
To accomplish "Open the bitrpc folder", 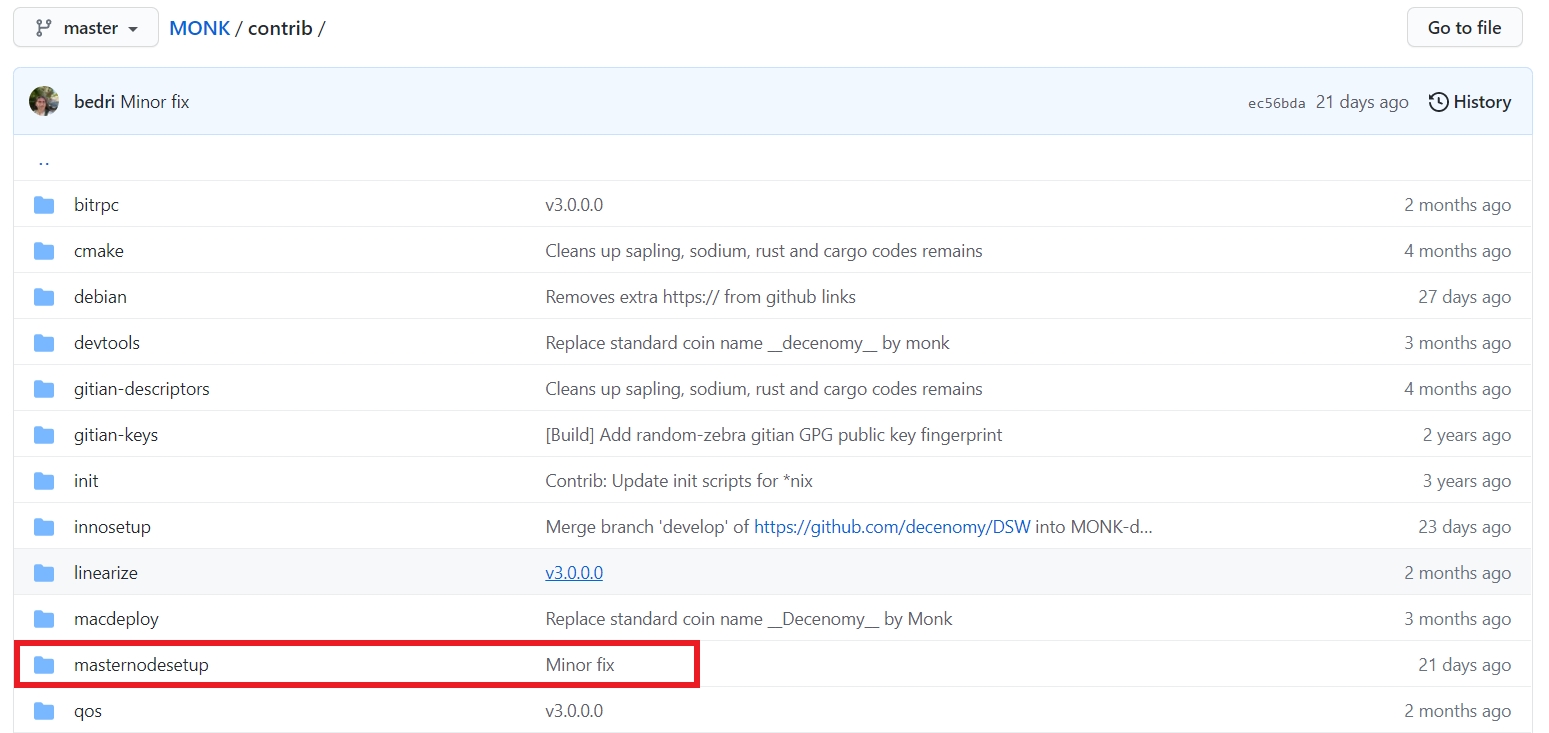I will tap(96, 205).
